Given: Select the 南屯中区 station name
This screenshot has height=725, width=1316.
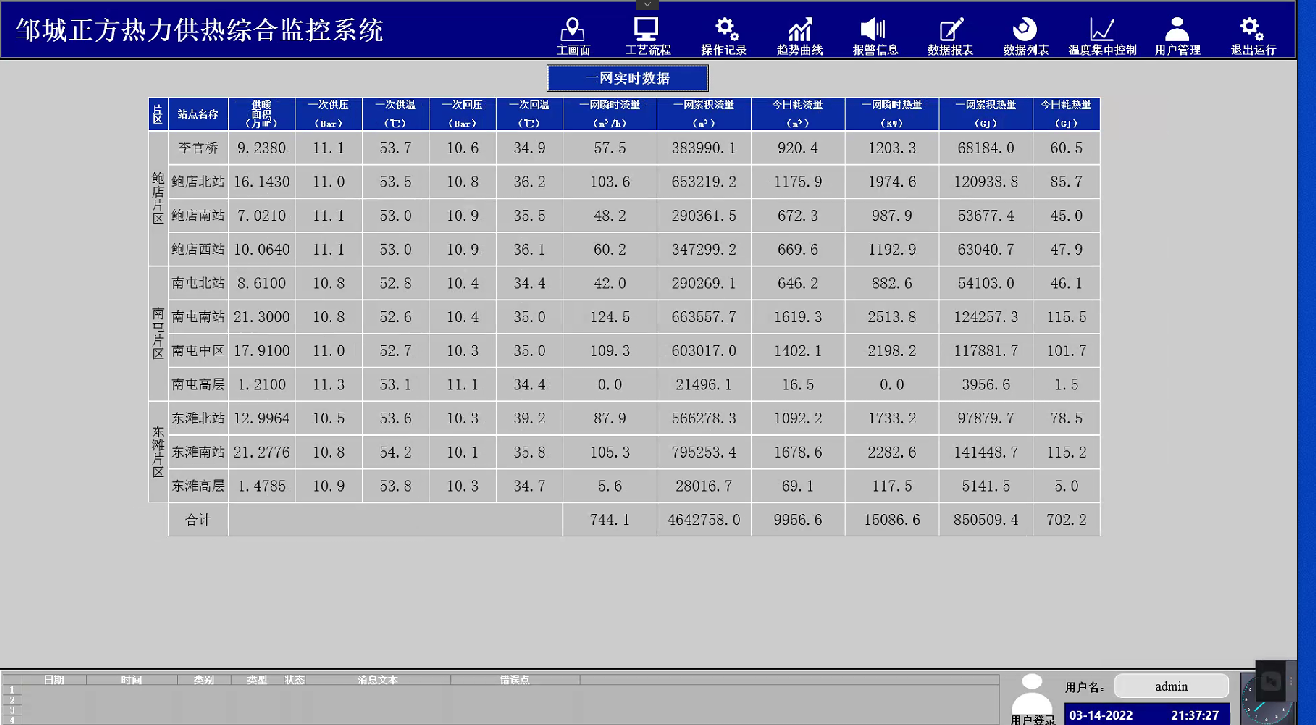Looking at the screenshot, I should pos(198,351).
